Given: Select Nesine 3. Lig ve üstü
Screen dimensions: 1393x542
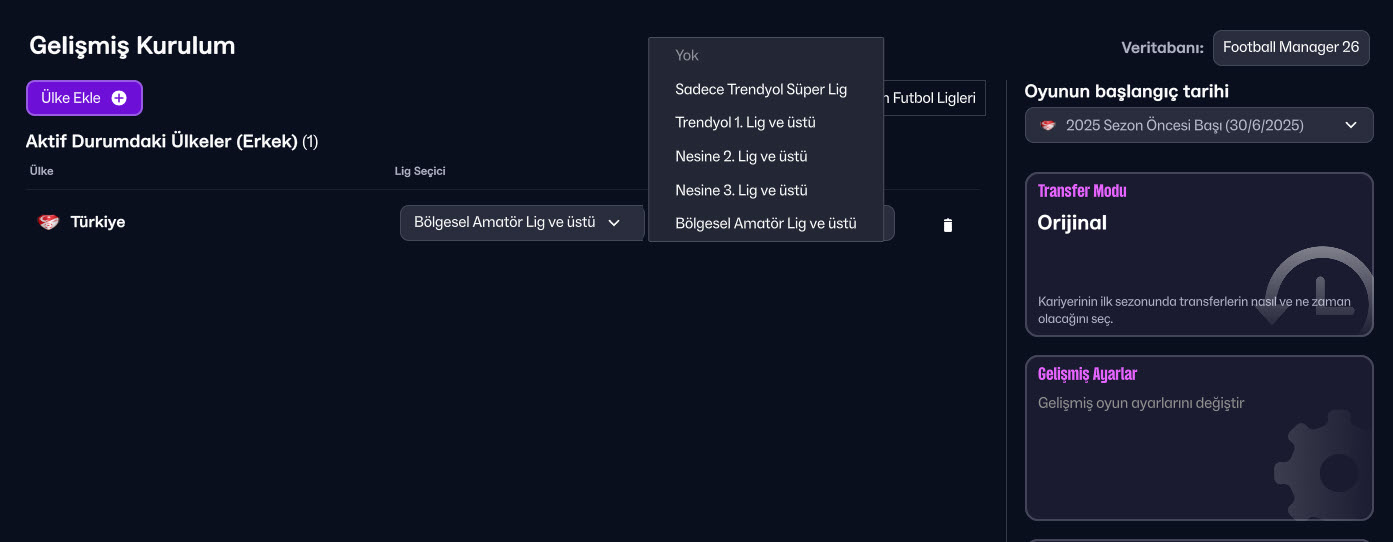Looking at the screenshot, I should pos(741,190).
